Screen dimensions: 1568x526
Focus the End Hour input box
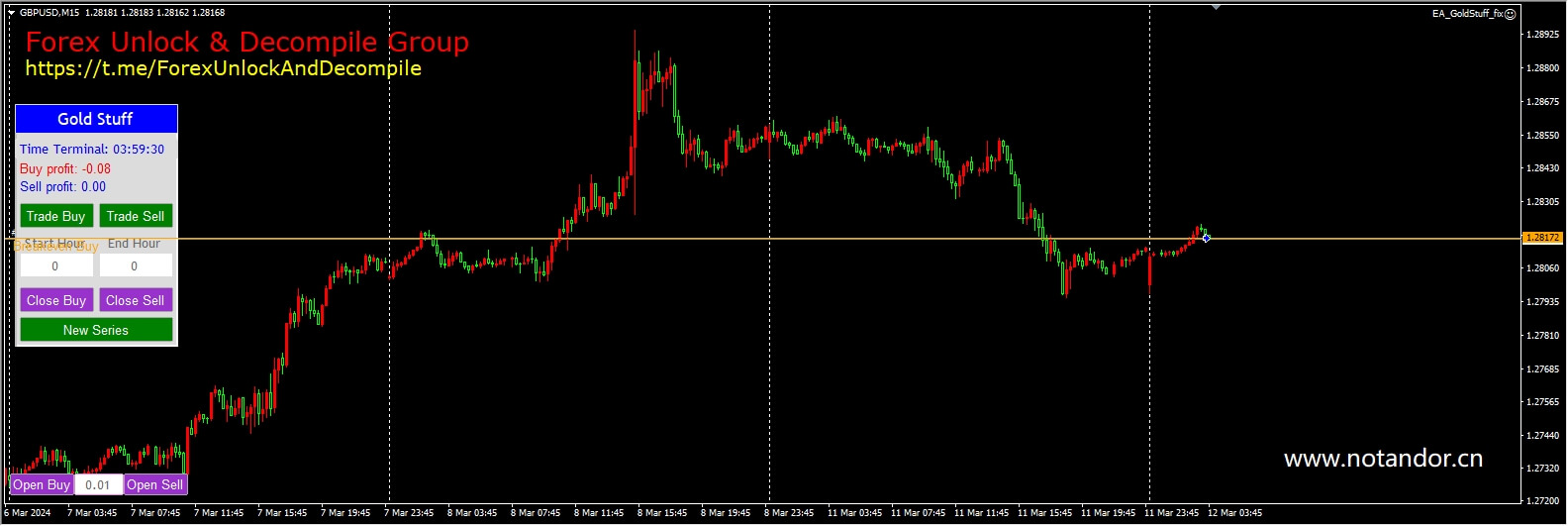coord(136,265)
